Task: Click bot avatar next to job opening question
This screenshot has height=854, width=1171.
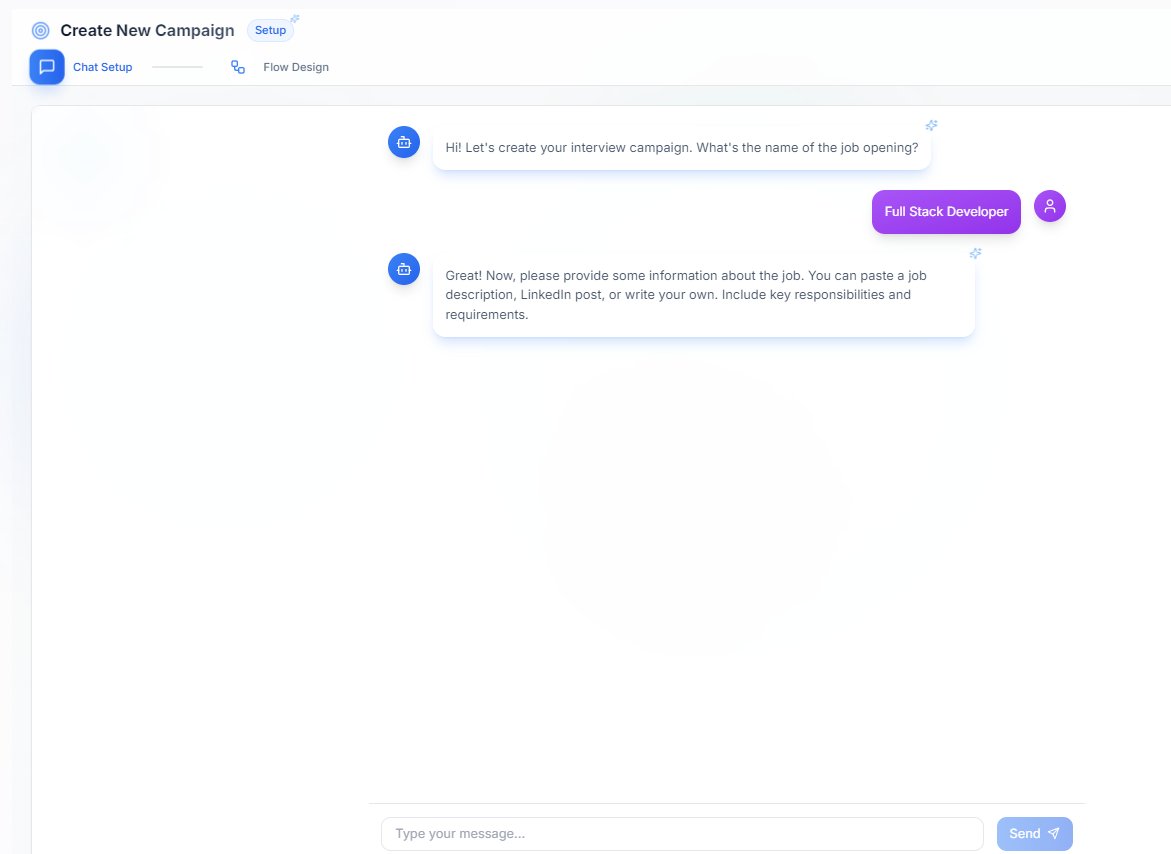Action: point(404,142)
